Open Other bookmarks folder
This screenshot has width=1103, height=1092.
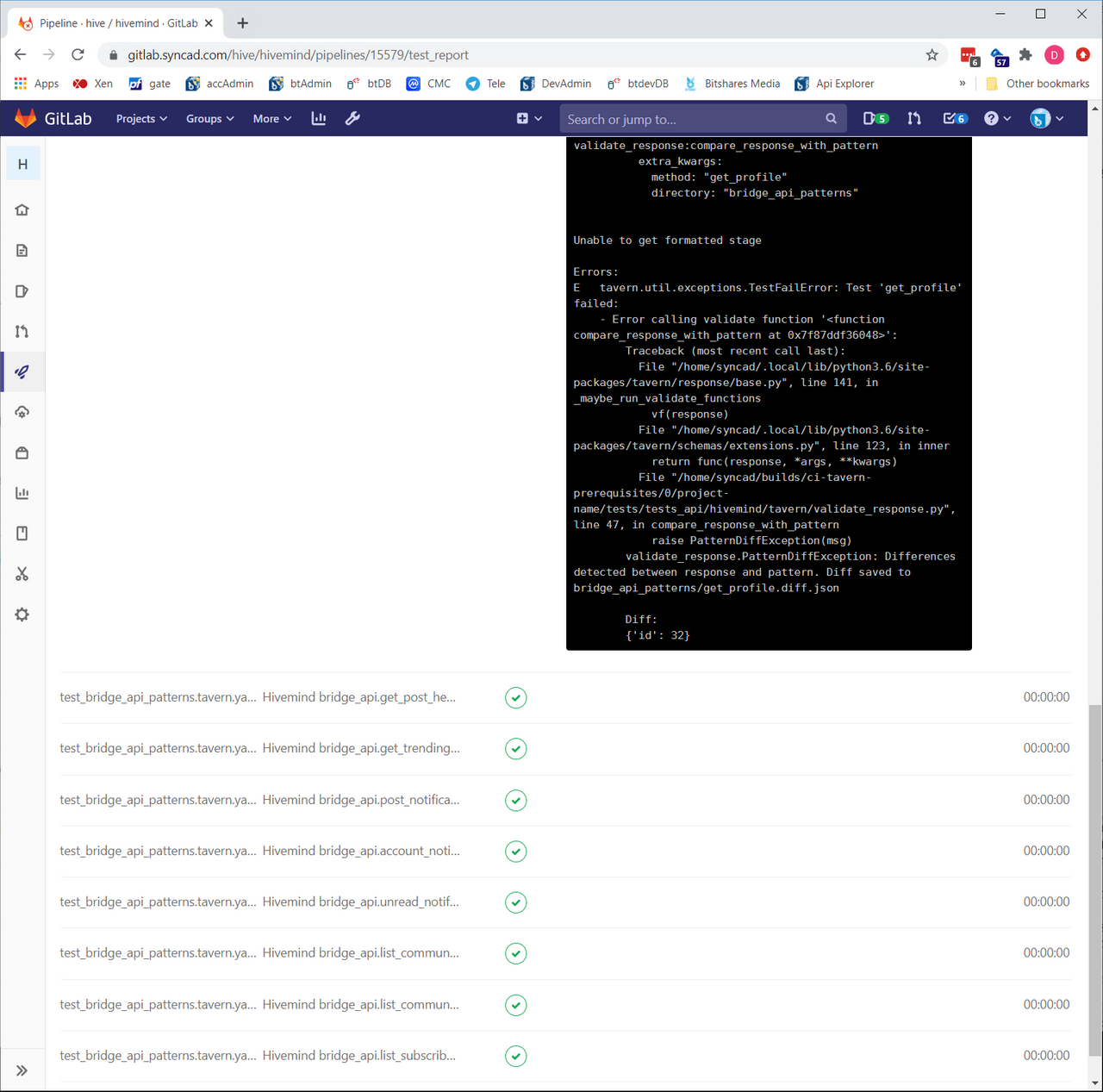(1038, 84)
